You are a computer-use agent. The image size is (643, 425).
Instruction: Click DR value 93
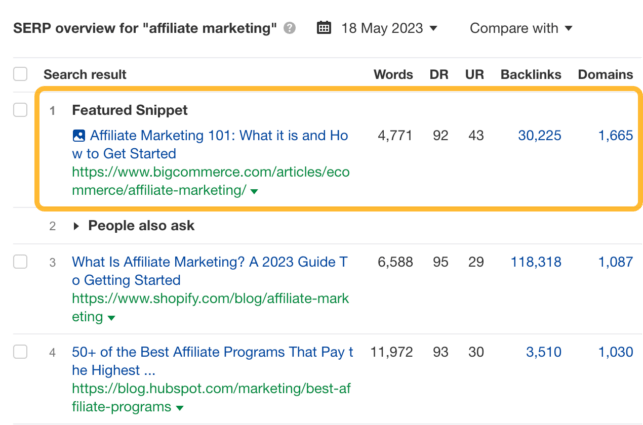point(440,352)
